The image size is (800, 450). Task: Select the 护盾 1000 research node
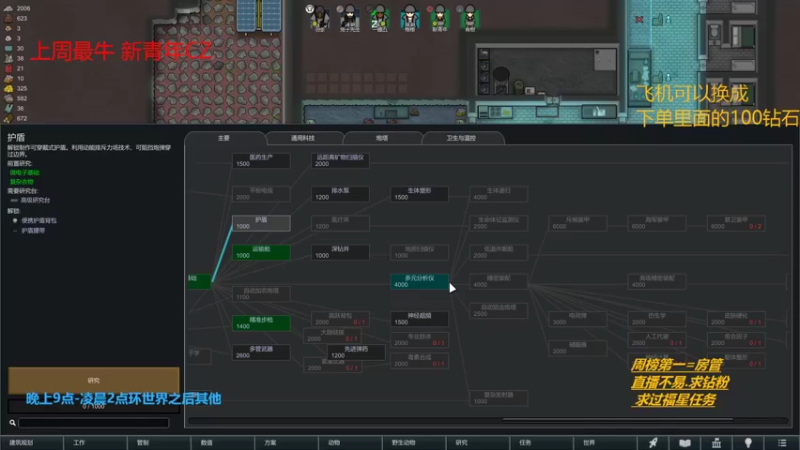tap(261, 223)
